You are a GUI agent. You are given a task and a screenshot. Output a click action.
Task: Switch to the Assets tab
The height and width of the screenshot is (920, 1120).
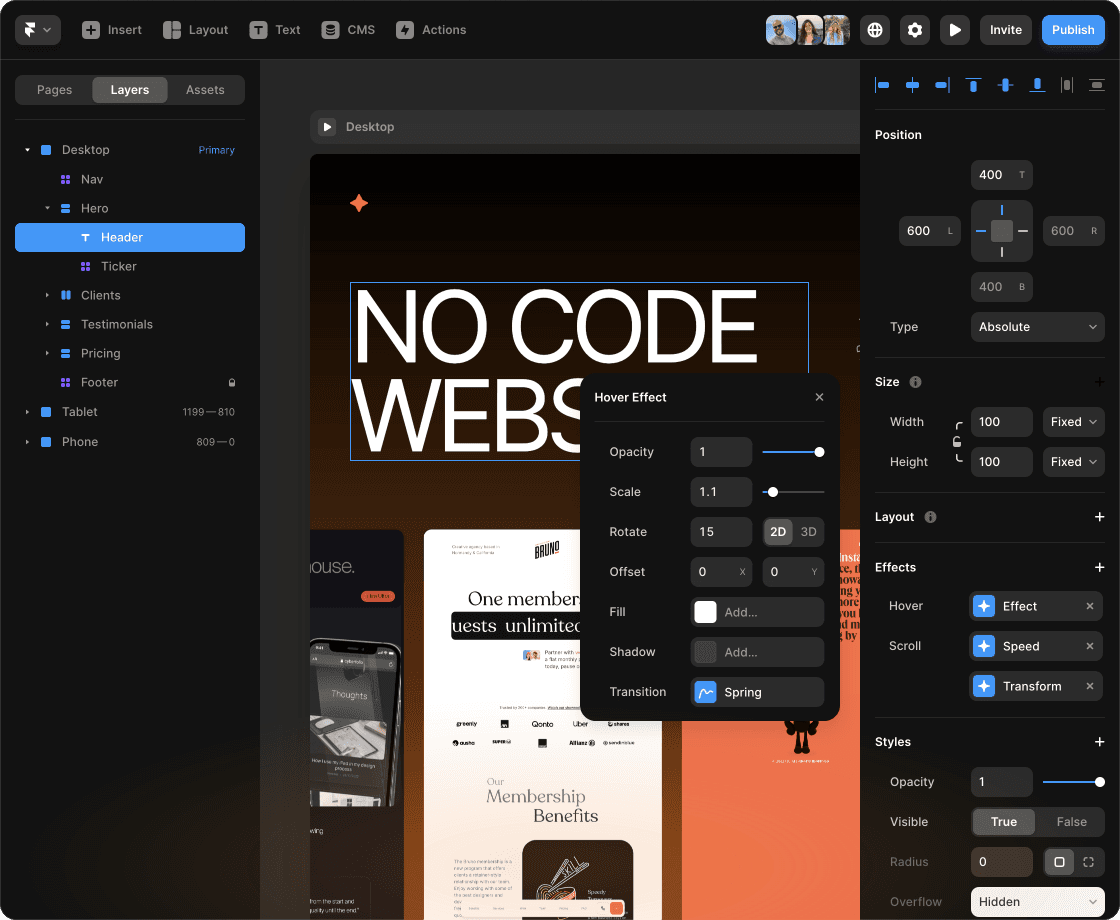(x=205, y=90)
